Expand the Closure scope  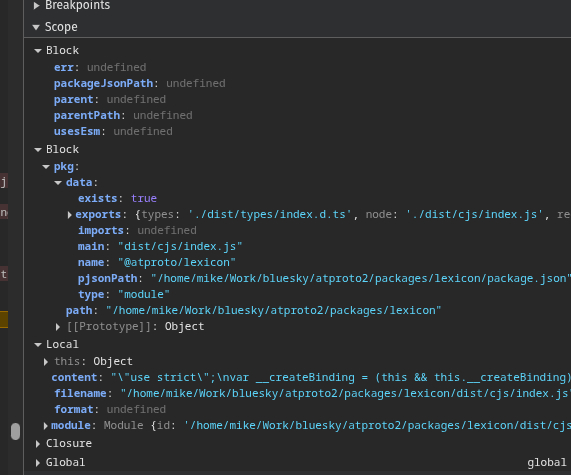[38, 444]
